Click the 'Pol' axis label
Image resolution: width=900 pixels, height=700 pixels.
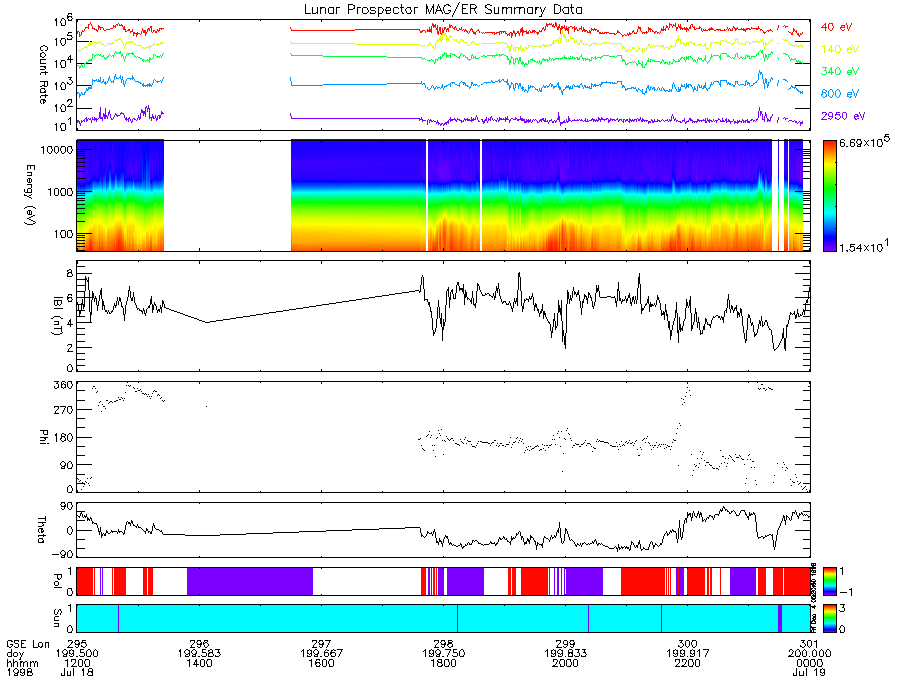point(57,582)
